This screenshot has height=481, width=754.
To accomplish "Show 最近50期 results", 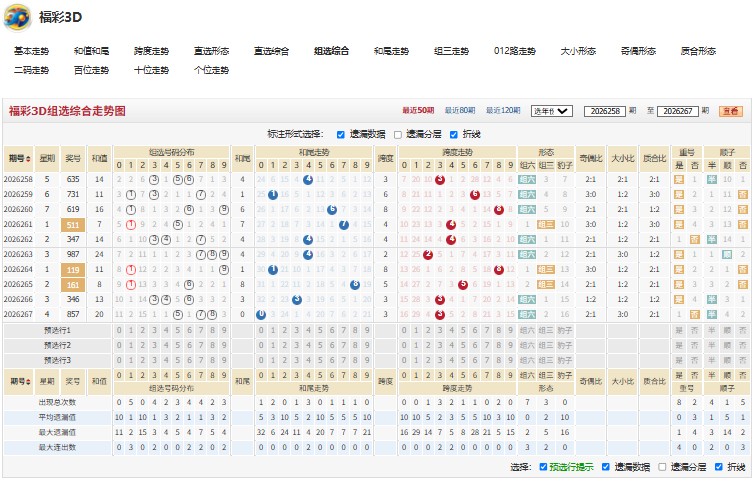I will (x=418, y=111).
